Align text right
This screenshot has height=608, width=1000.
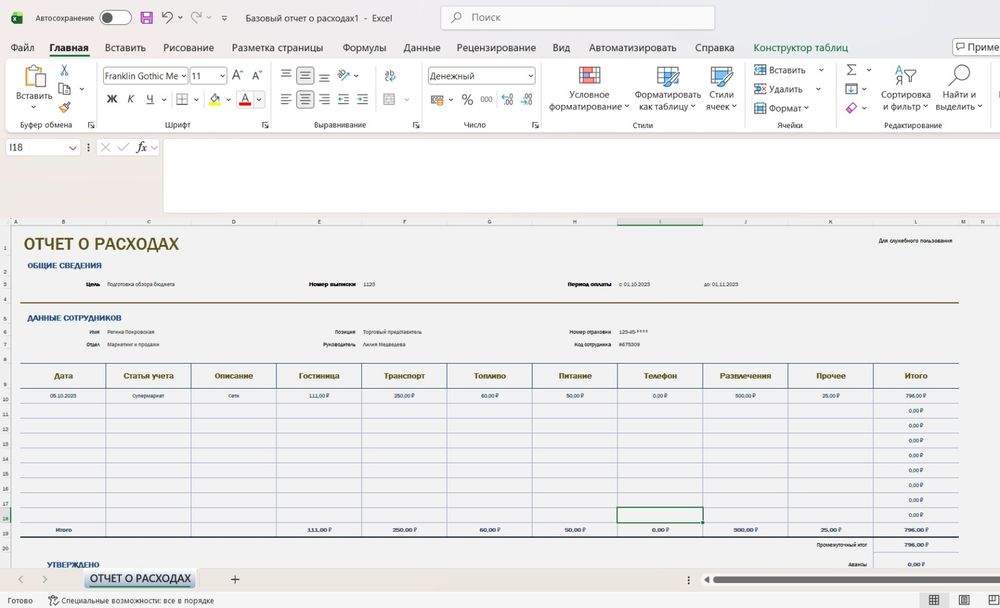pyautogui.click(x=325, y=99)
